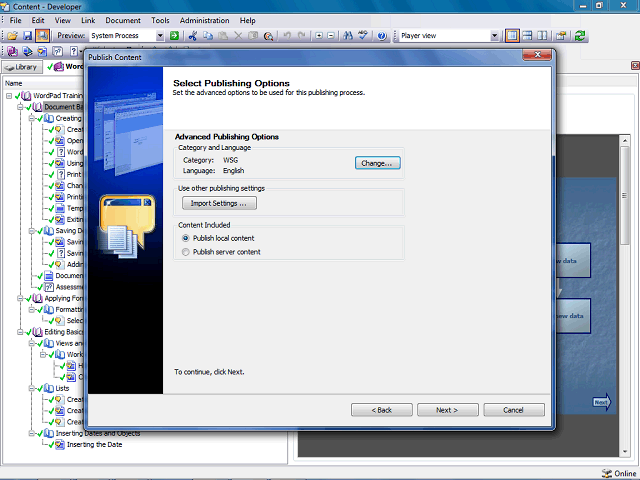Viewport: 640px width, 480px height.
Task: Click the Expand All plus icon
Action: pyautogui.click(x=319, y=36)
